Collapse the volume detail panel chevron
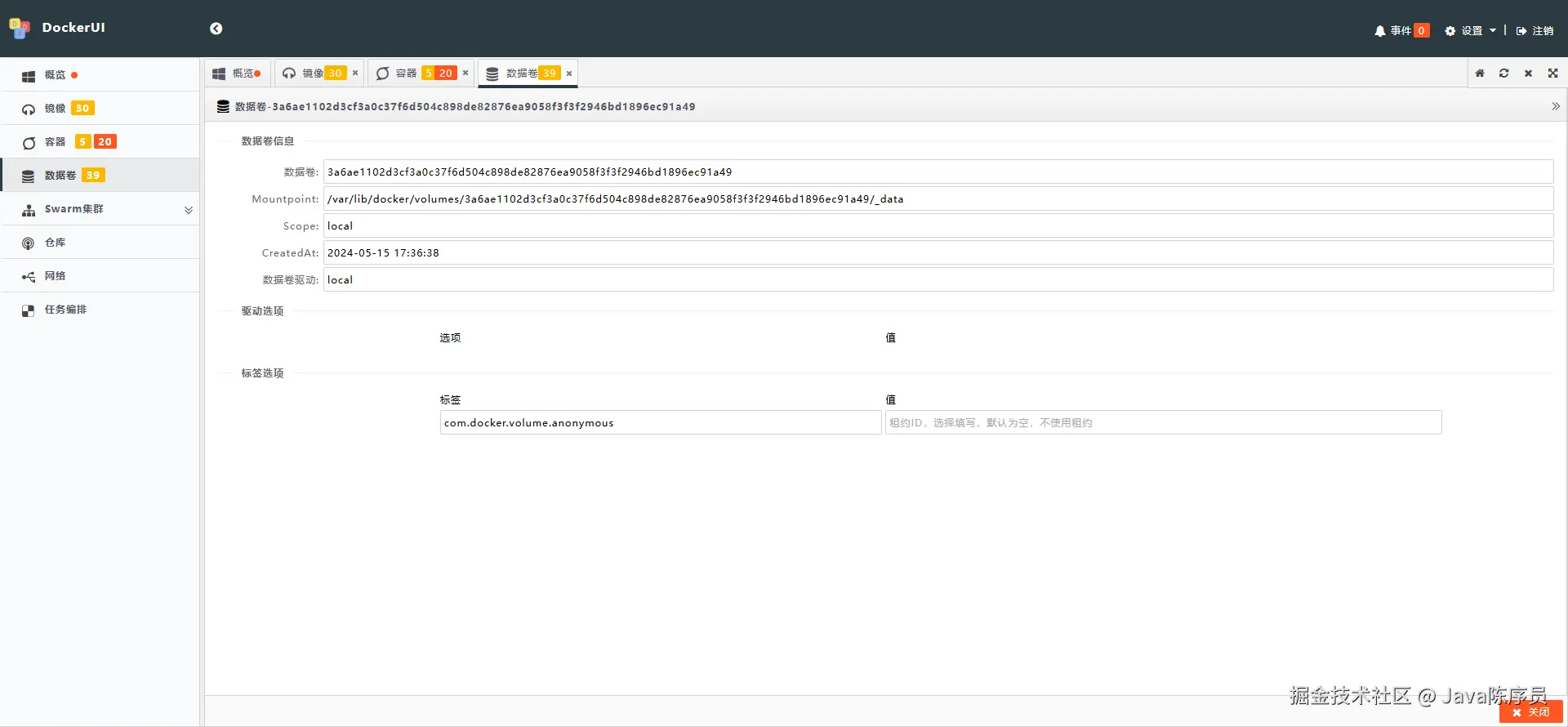The width and height of the screenshot is (1568, 727). coord(1556,106)
